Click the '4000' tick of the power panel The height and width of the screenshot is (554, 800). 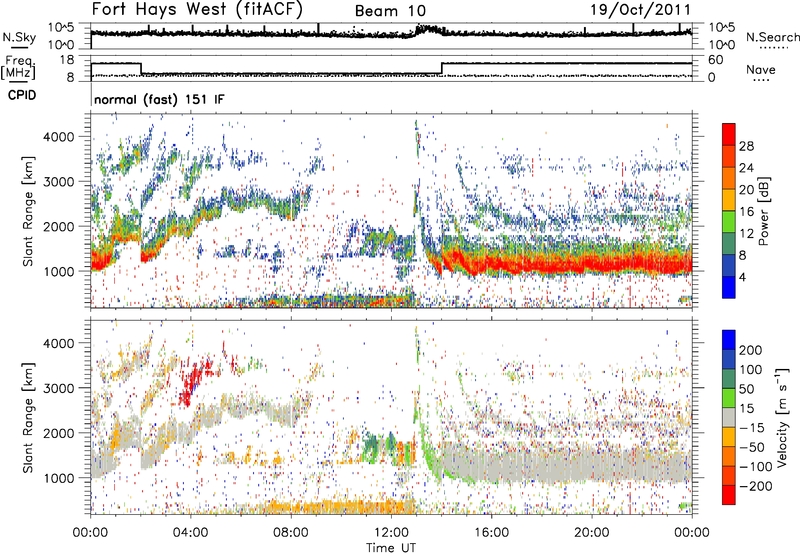[x=58, y=137]
